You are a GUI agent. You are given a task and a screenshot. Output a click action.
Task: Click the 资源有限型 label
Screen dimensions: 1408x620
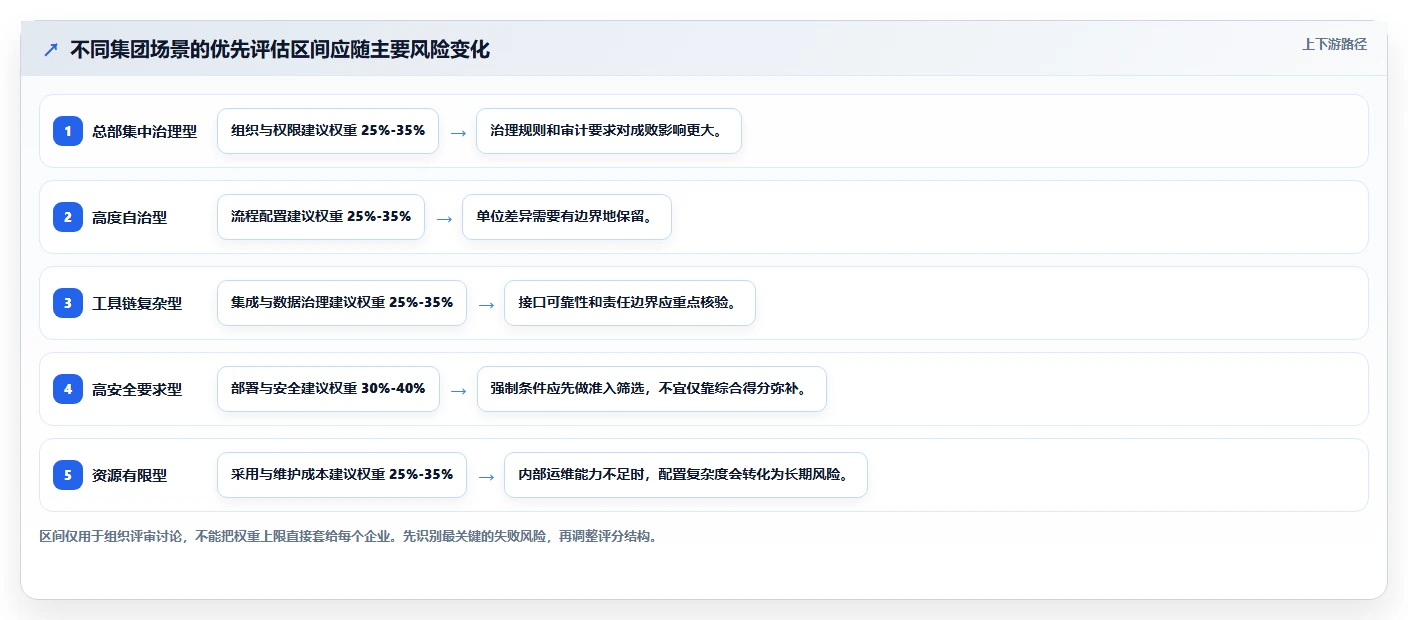tap(130, 476)
